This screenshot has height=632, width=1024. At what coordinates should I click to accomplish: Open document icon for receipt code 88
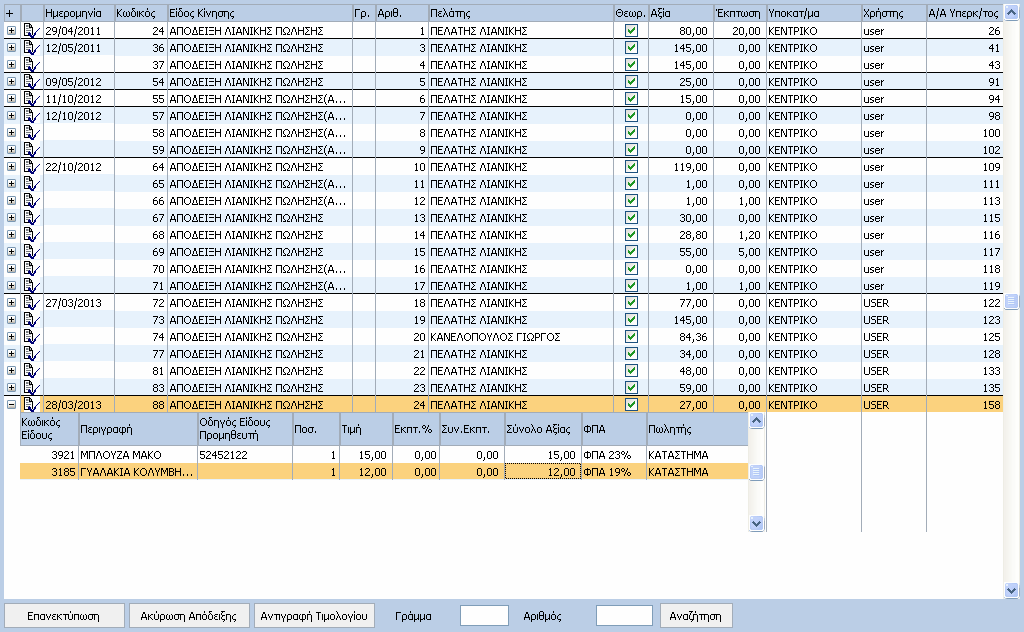31,404
